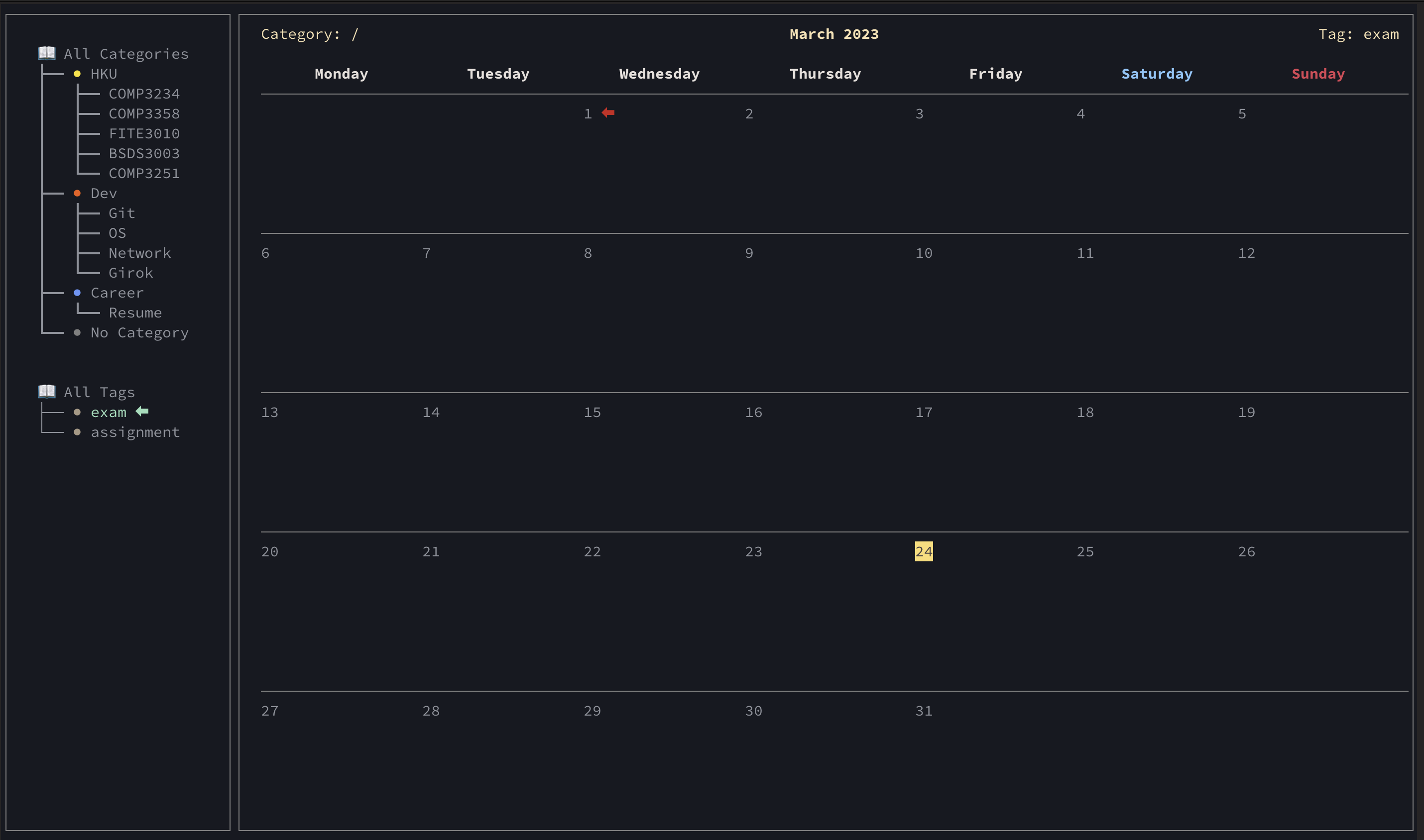Image resolution: width=1424 pixels, height=840 pixels.
Task: Select the HKU category
Action: [104, 74]
